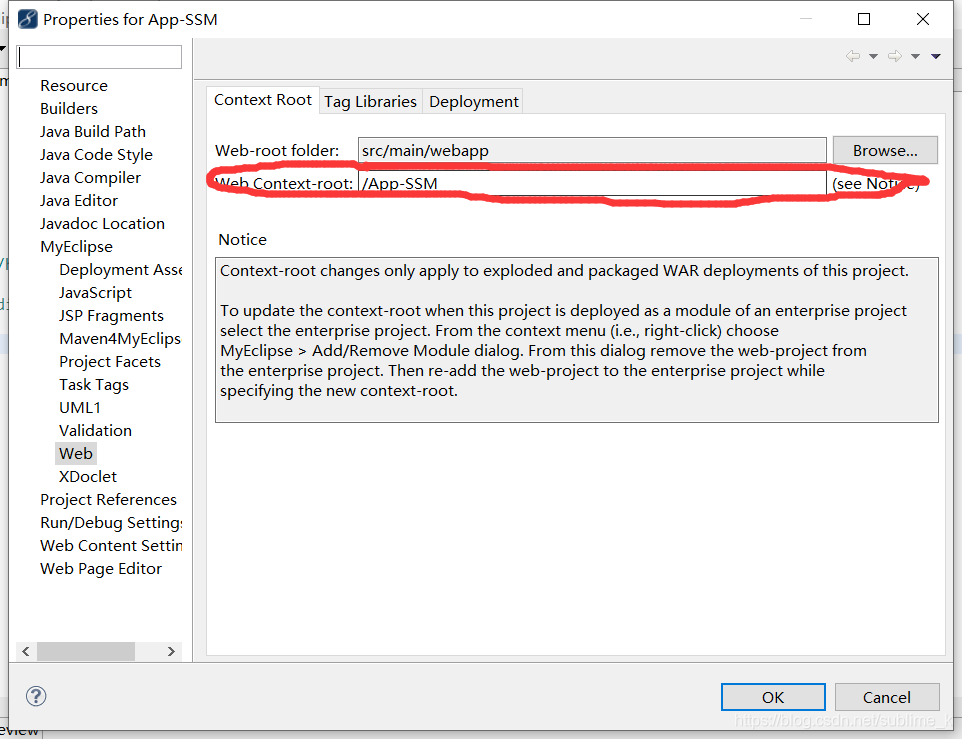Close the Properties for App-SSM dialog
The height and width of the screenshot is (739, 962).
[923, 19]
